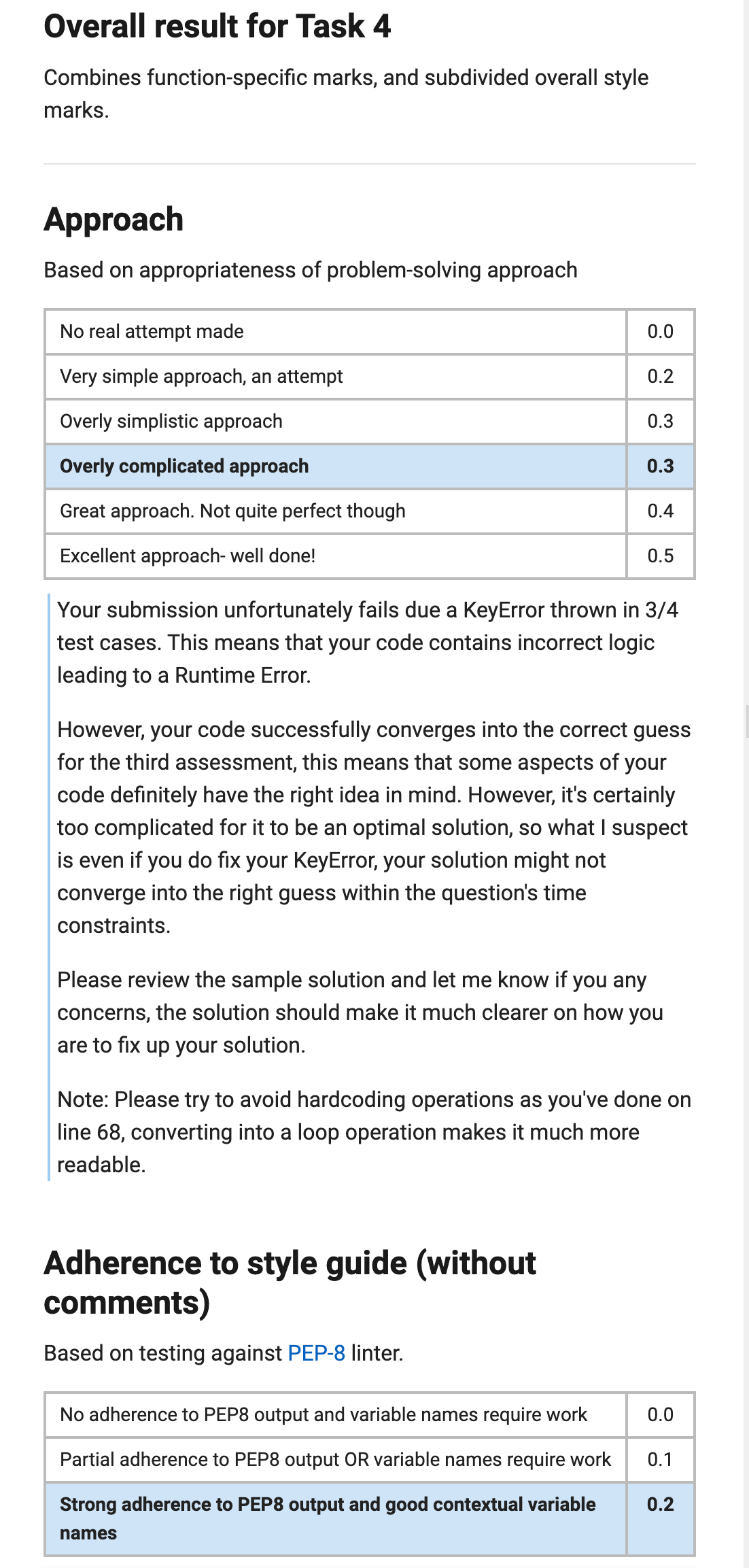Click the 'Approach' section heading
The height and width of the screenshot is (1568, 749).
point(114,220)
